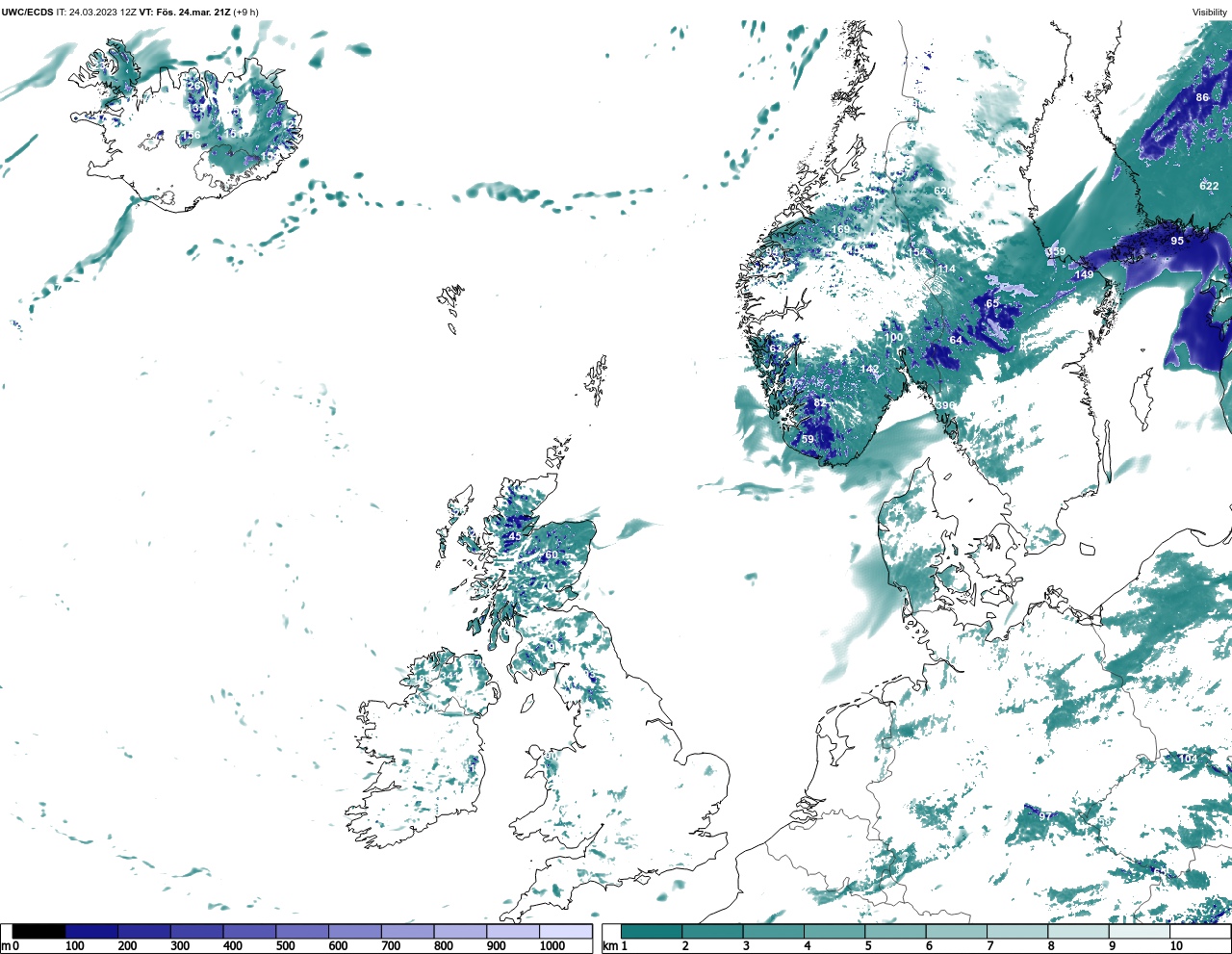Click the '104' value near the map's lower right

(1189, 759)
